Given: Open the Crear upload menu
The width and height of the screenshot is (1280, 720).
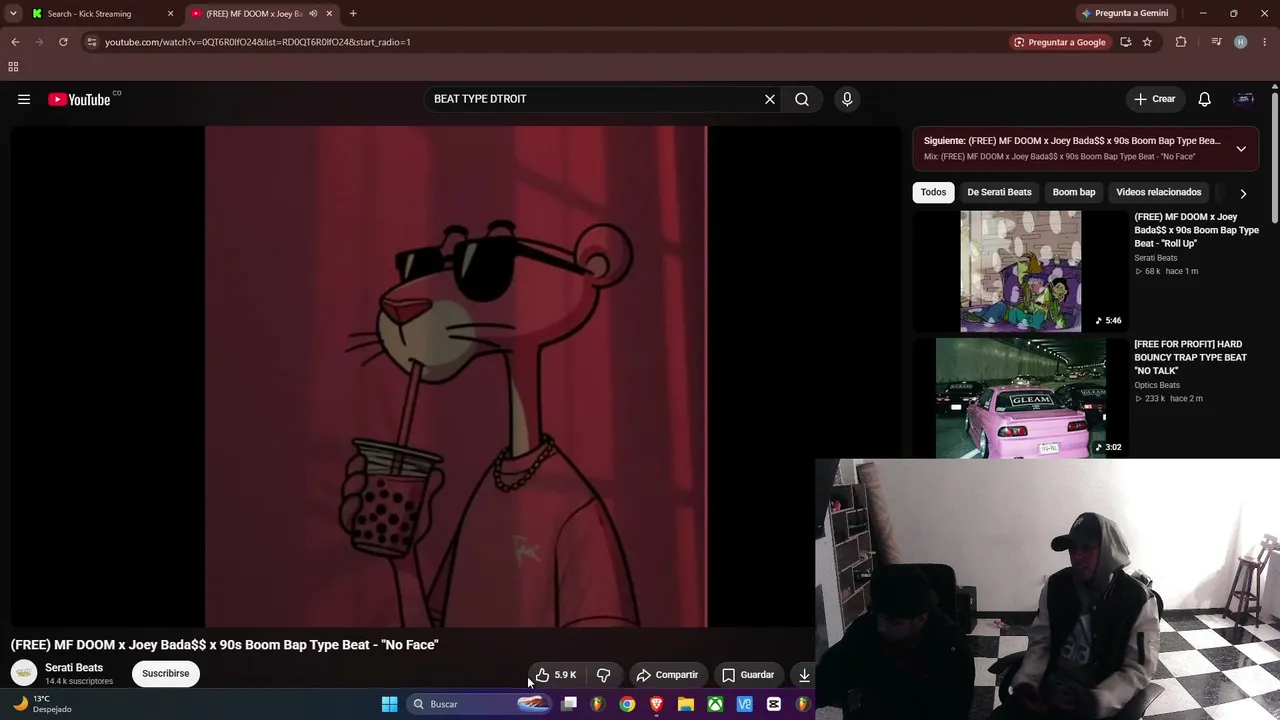Looking at the screenshot, I should [x=1155, y=99].
